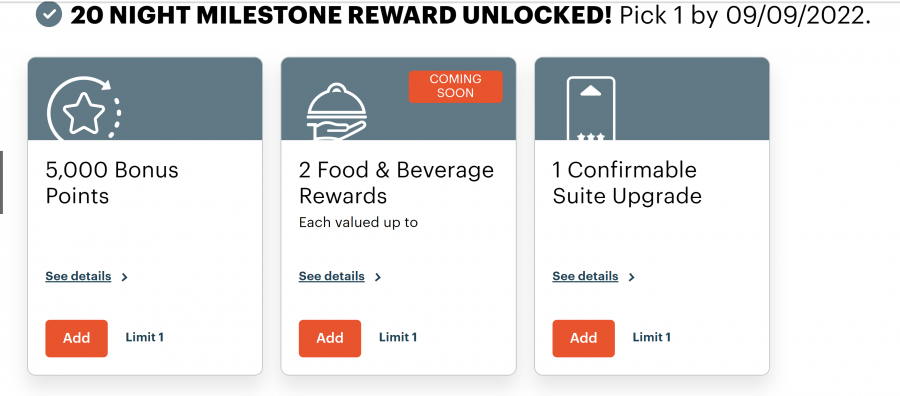
Task: Click Limit 1 label on Suite Upgrade card
Action: point(651,337)
